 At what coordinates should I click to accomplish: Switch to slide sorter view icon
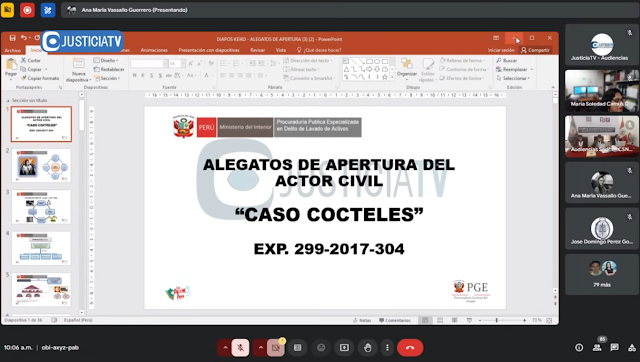440,320
